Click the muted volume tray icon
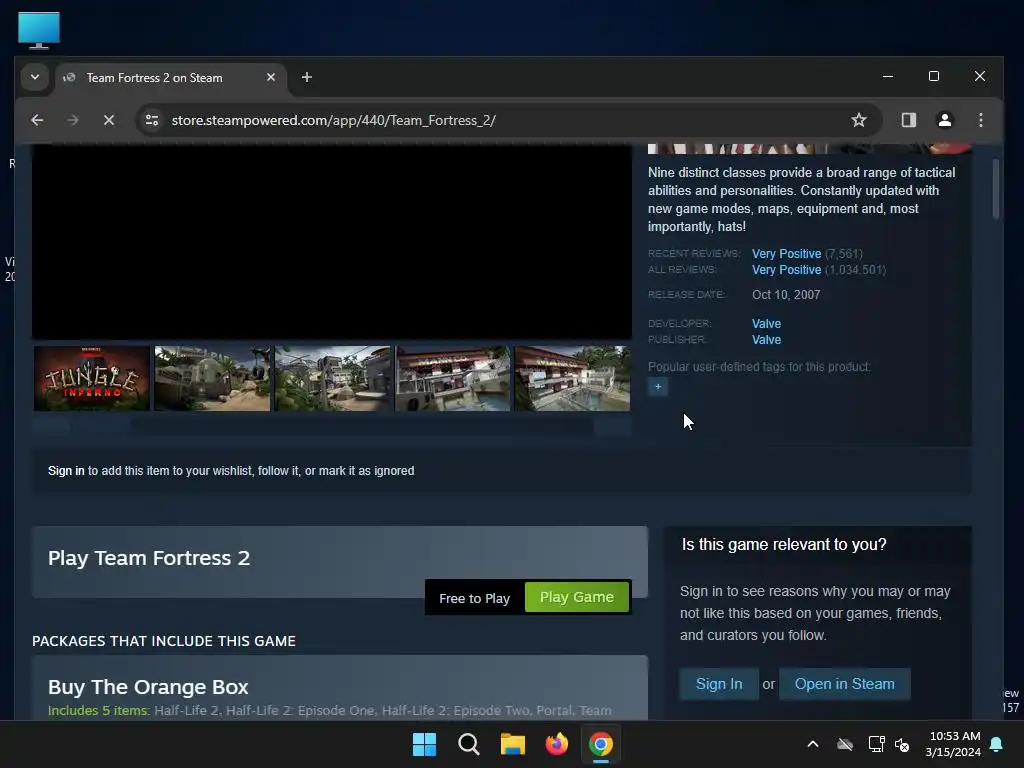This screenshot has width=1024, height=768. [903, 744]
